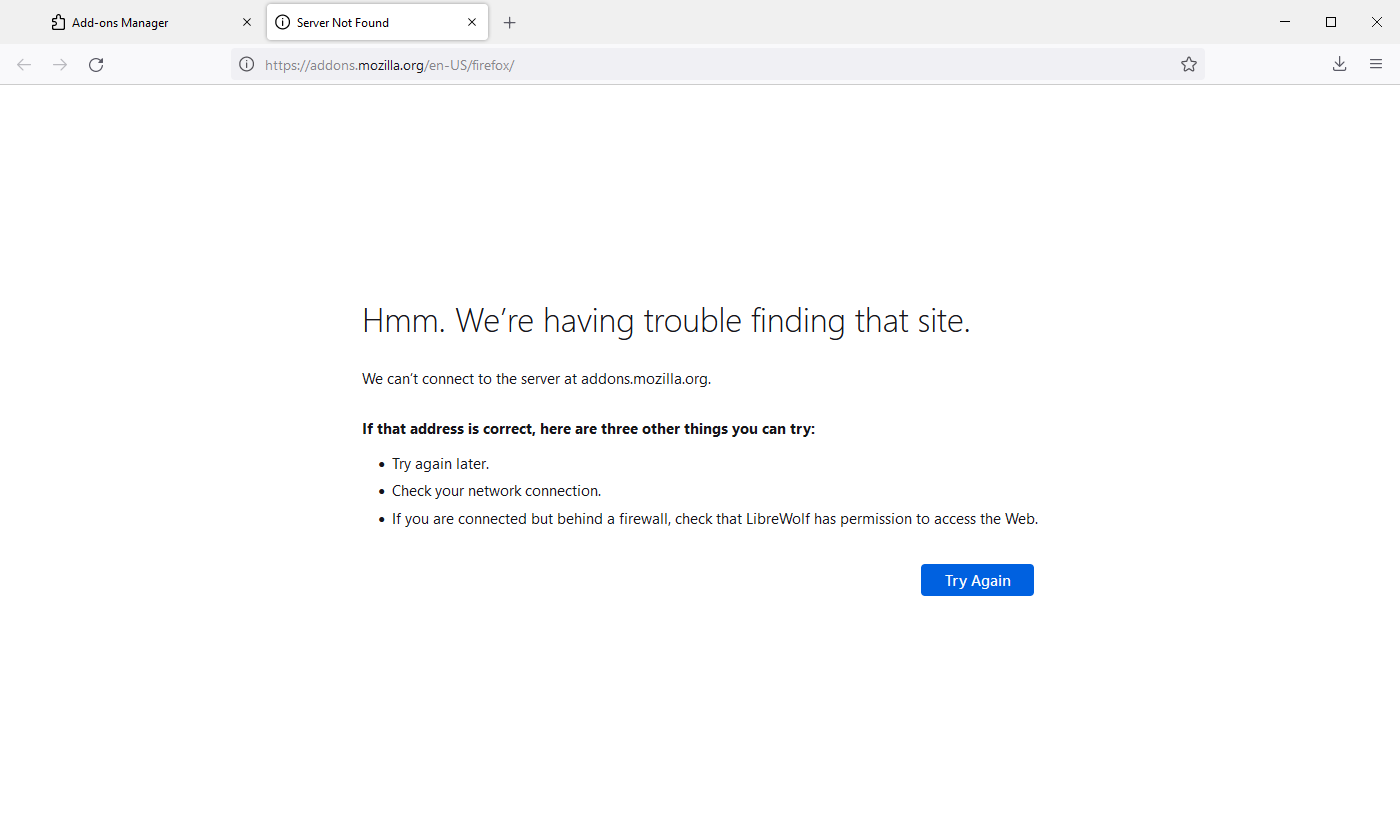Click the Forward navigation arrow
The height and width of the screenshot is (813, 1400).
[x=60, y=64]
